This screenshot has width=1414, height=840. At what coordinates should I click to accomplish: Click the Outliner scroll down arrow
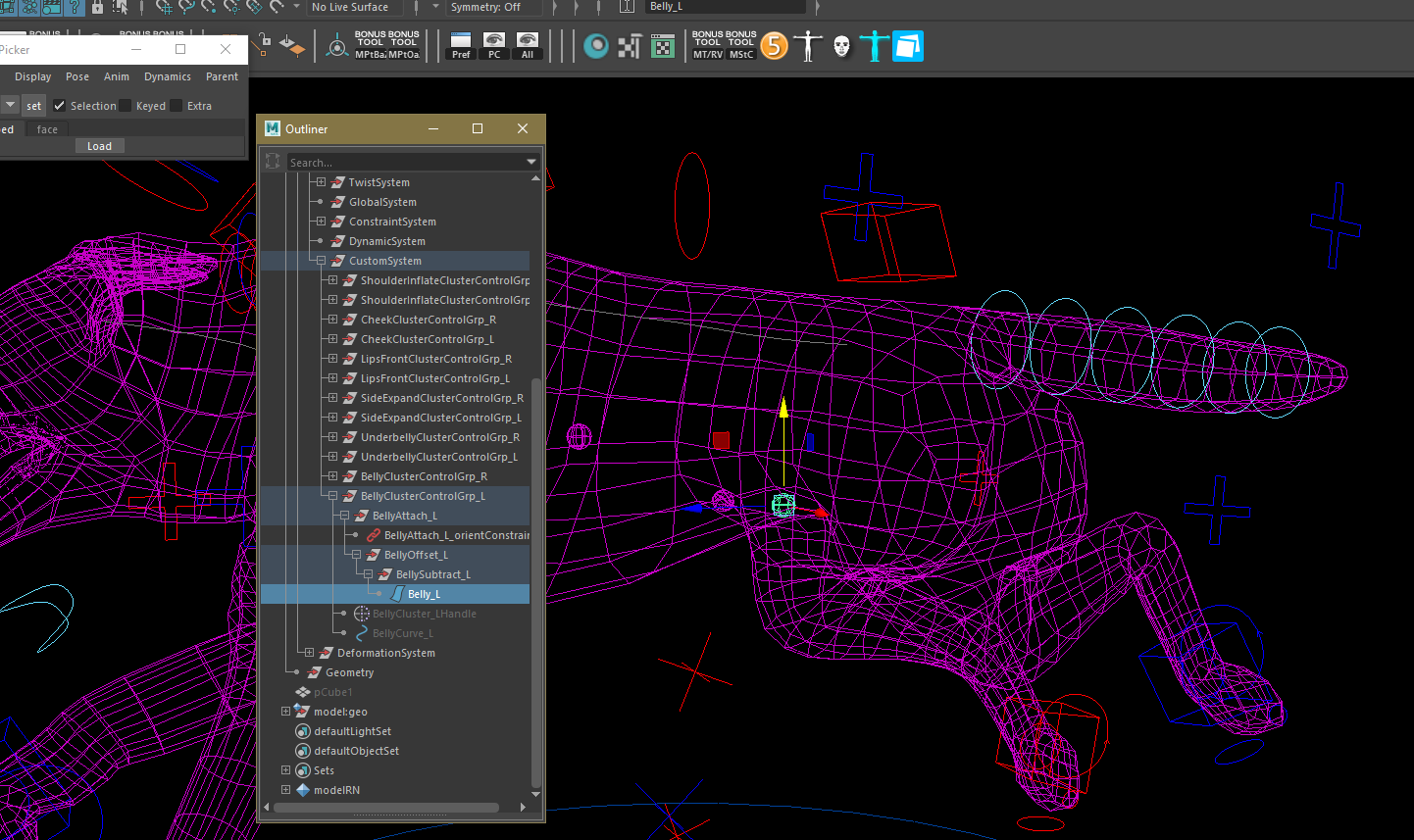point(535,794)
